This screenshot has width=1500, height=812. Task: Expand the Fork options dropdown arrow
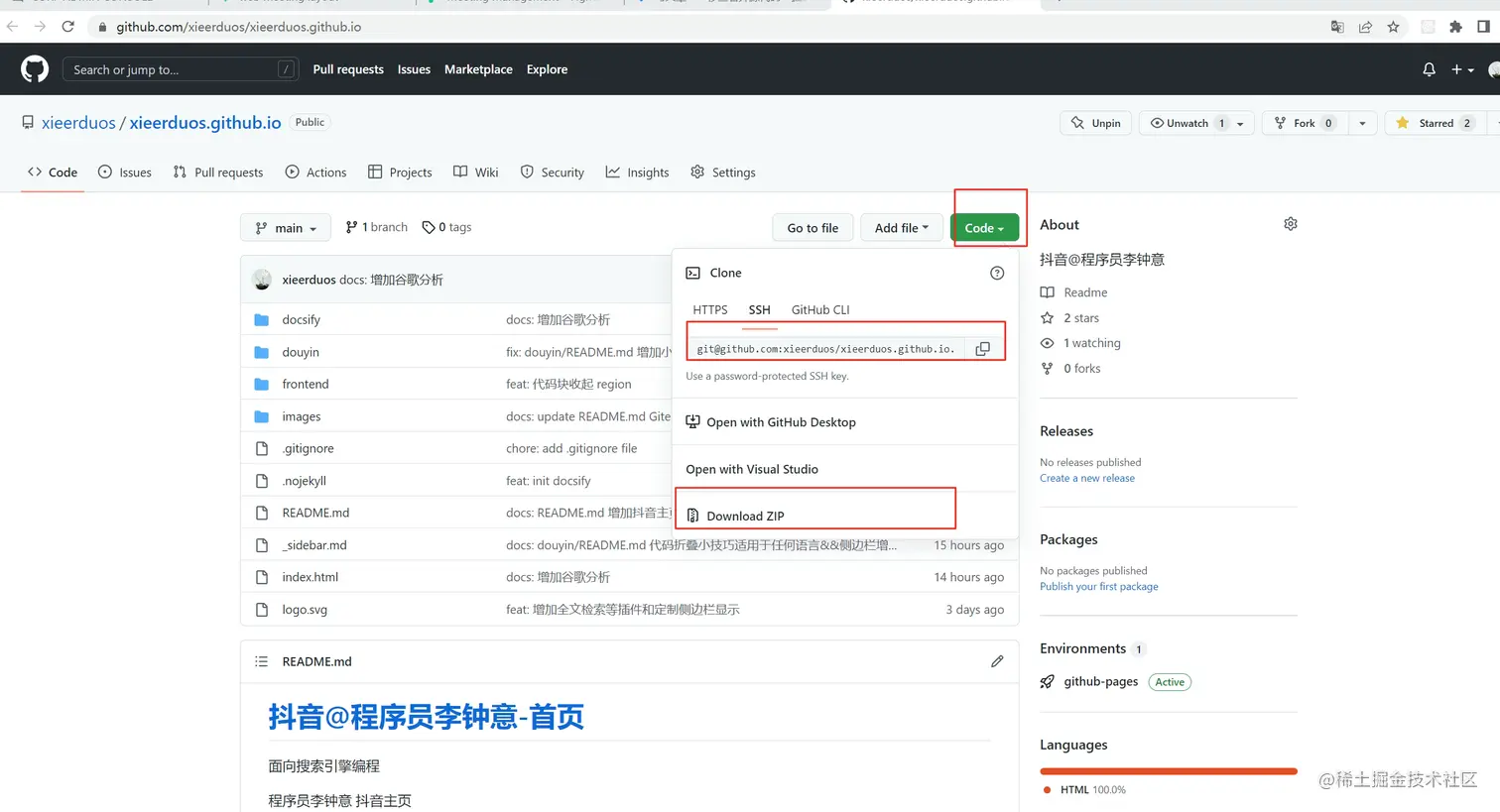(x=1363, y=123)
